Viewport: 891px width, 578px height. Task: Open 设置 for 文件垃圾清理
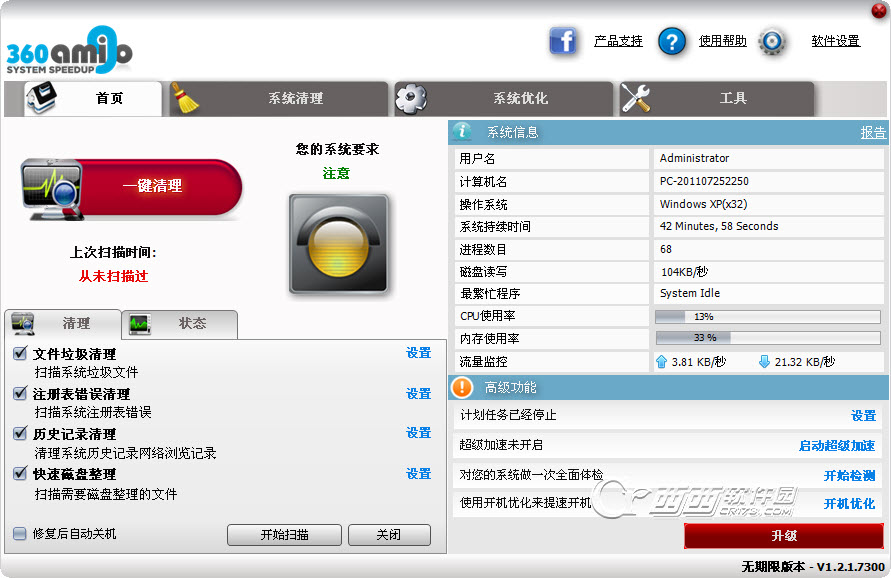(419, 353)
